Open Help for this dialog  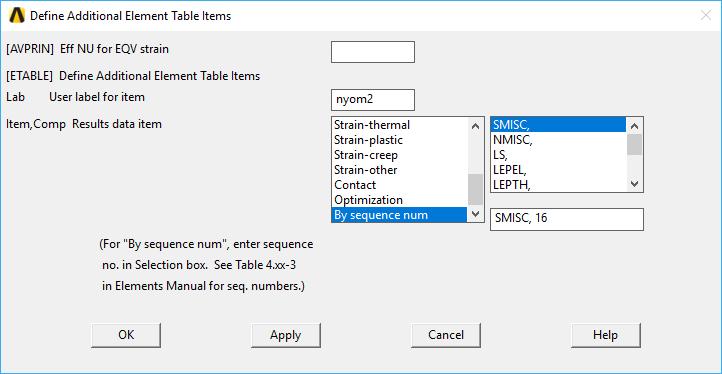(606, 335)
